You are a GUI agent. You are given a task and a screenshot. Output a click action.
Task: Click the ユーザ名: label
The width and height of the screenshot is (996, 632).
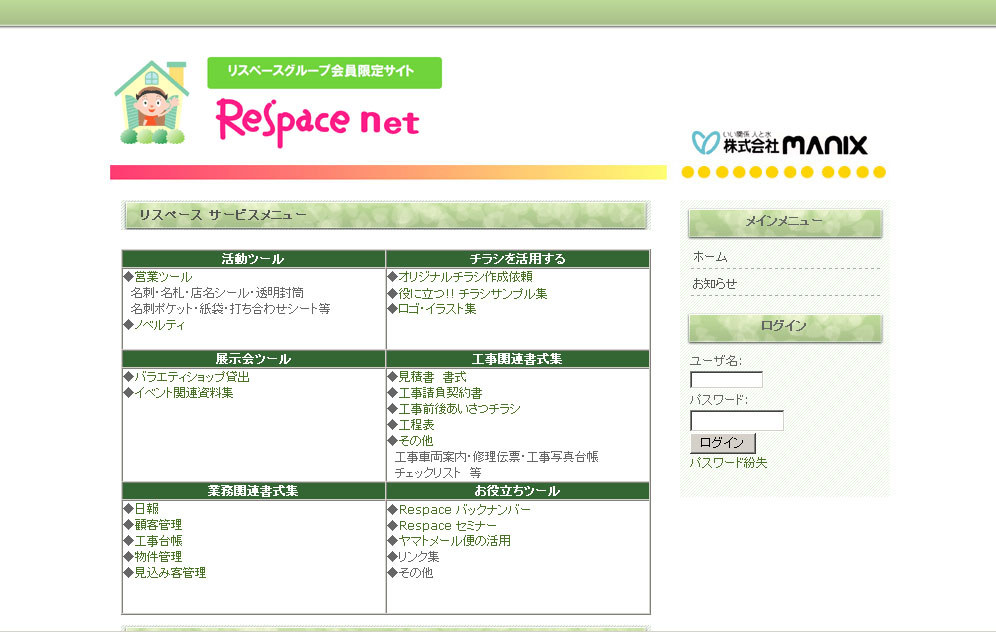point(716,361)
